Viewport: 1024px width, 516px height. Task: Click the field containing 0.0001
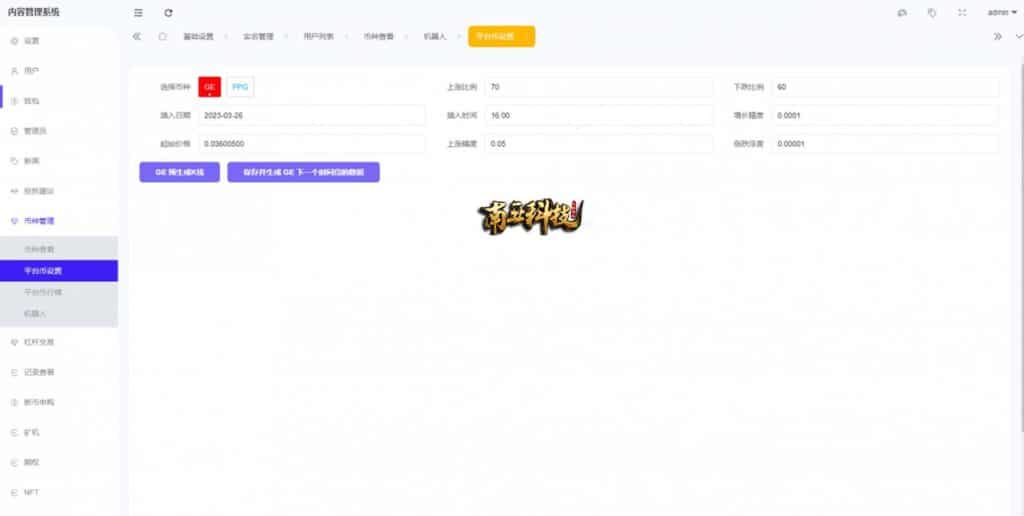click(x=886, y=116)
